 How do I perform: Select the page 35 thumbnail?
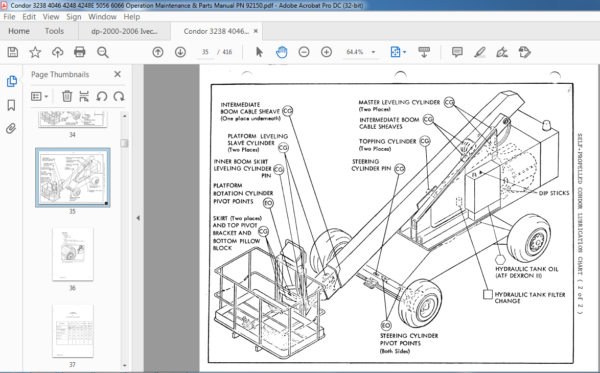[x=73, y=178]
